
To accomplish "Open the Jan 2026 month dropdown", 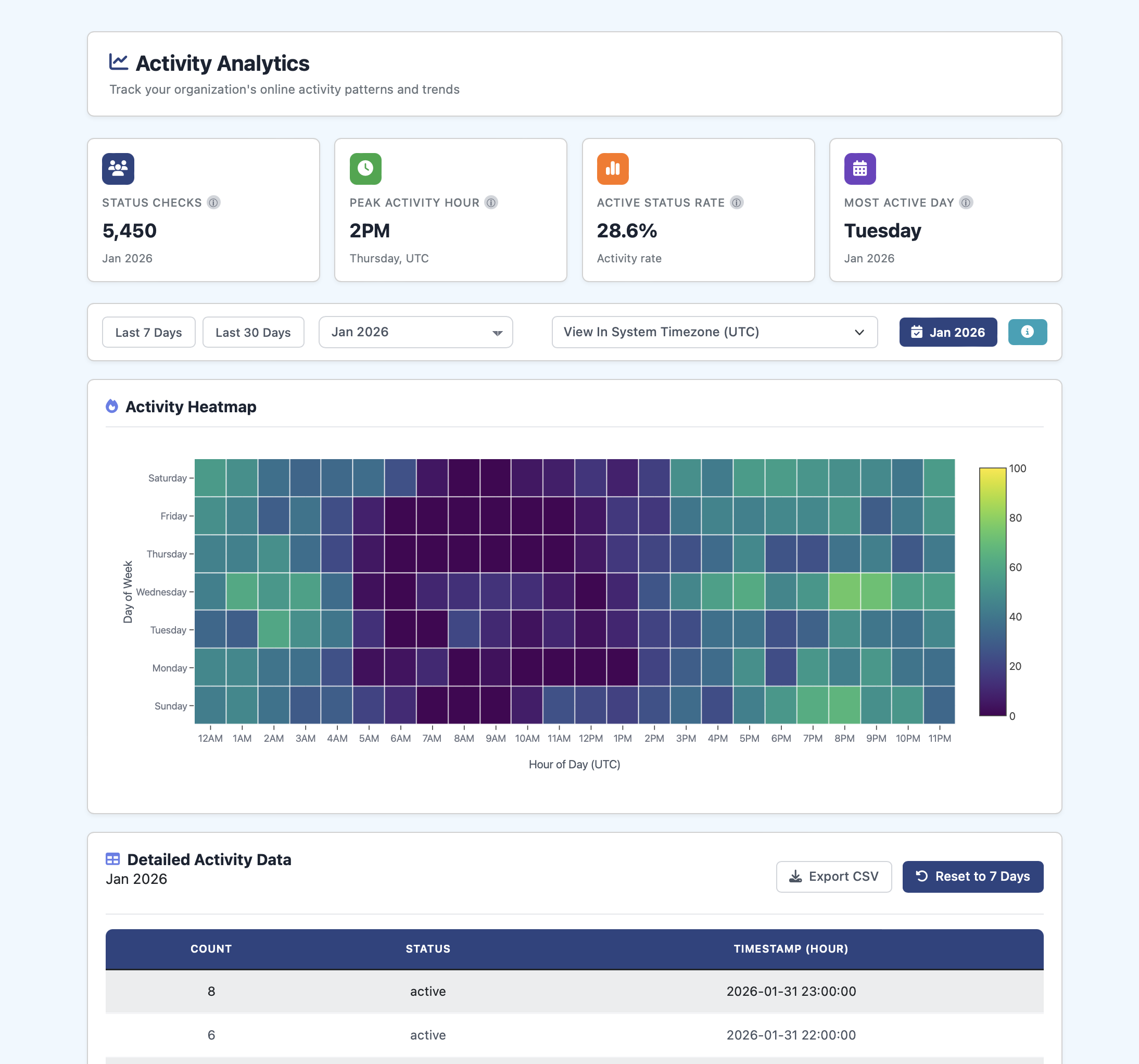I will [x=415, y=332].
